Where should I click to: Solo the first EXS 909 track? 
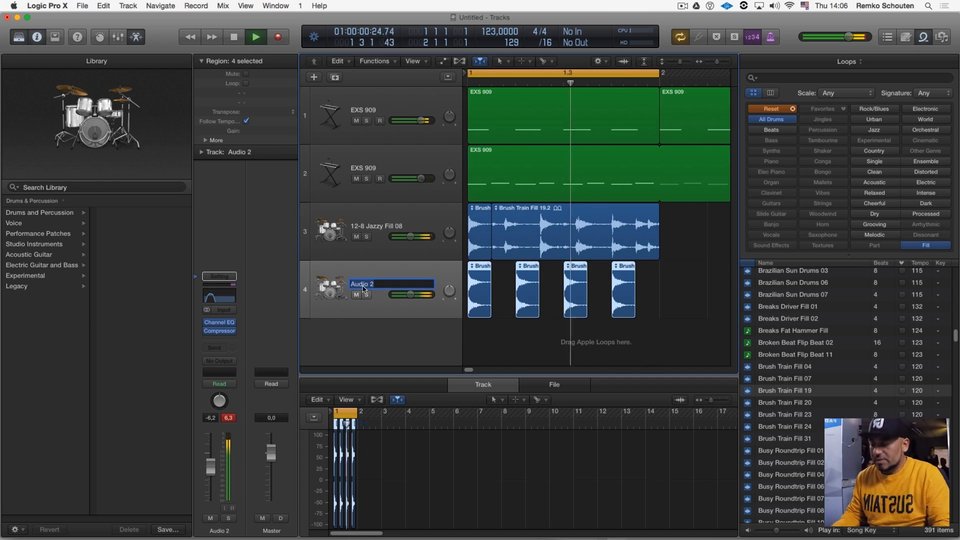coord(366,121)
